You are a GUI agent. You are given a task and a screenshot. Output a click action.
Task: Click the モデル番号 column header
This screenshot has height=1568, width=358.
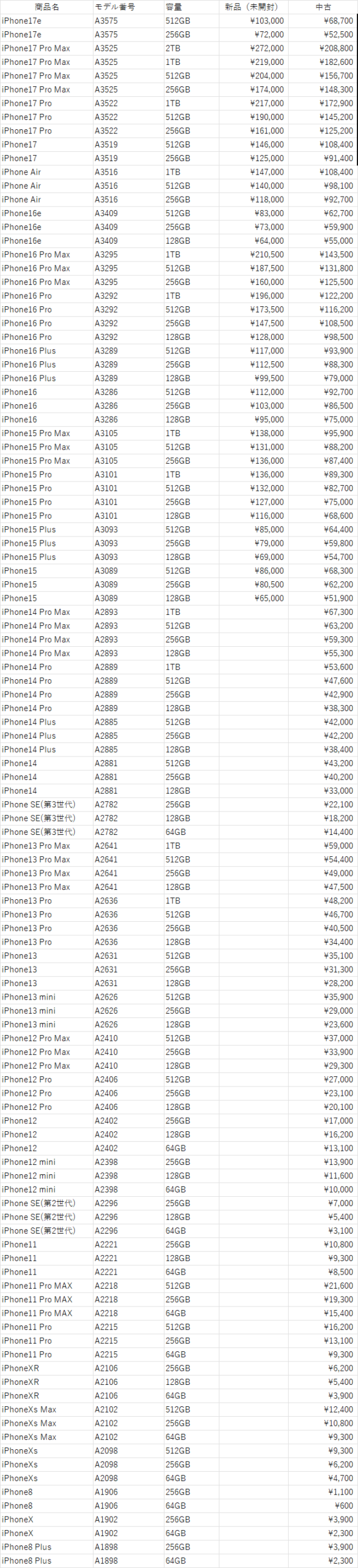click(x=115, y=7)
